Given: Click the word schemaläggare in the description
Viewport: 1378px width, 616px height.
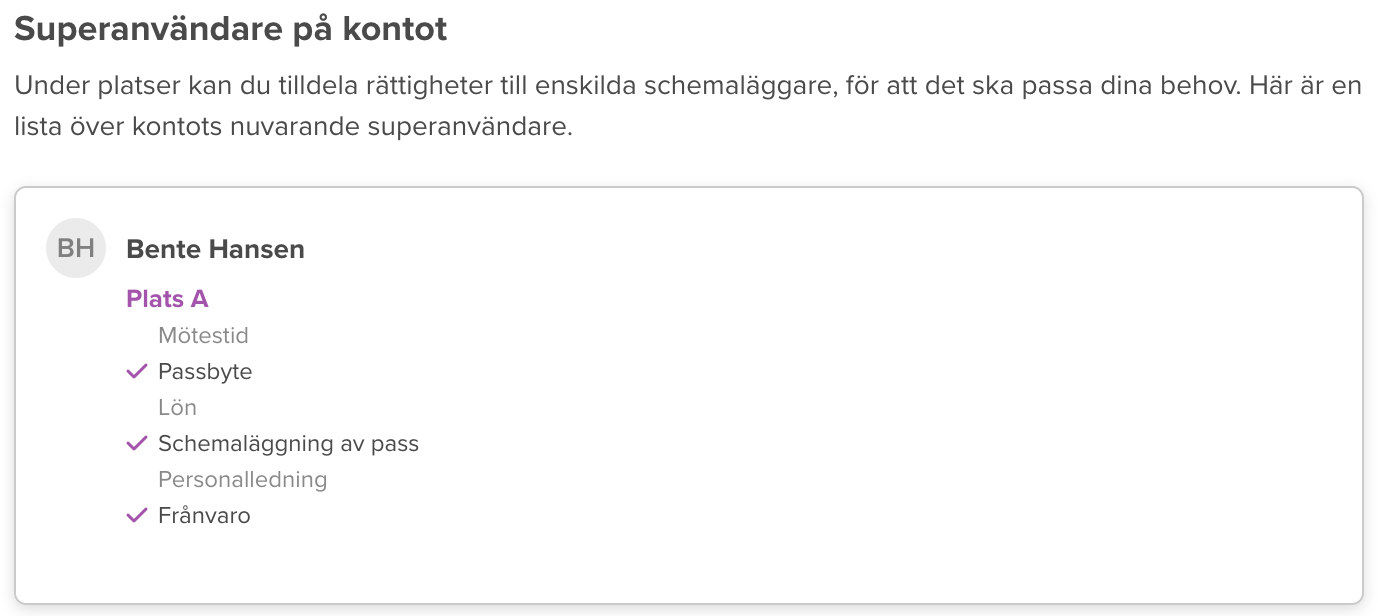Looking at the screenshot, I should coord(738,86).
